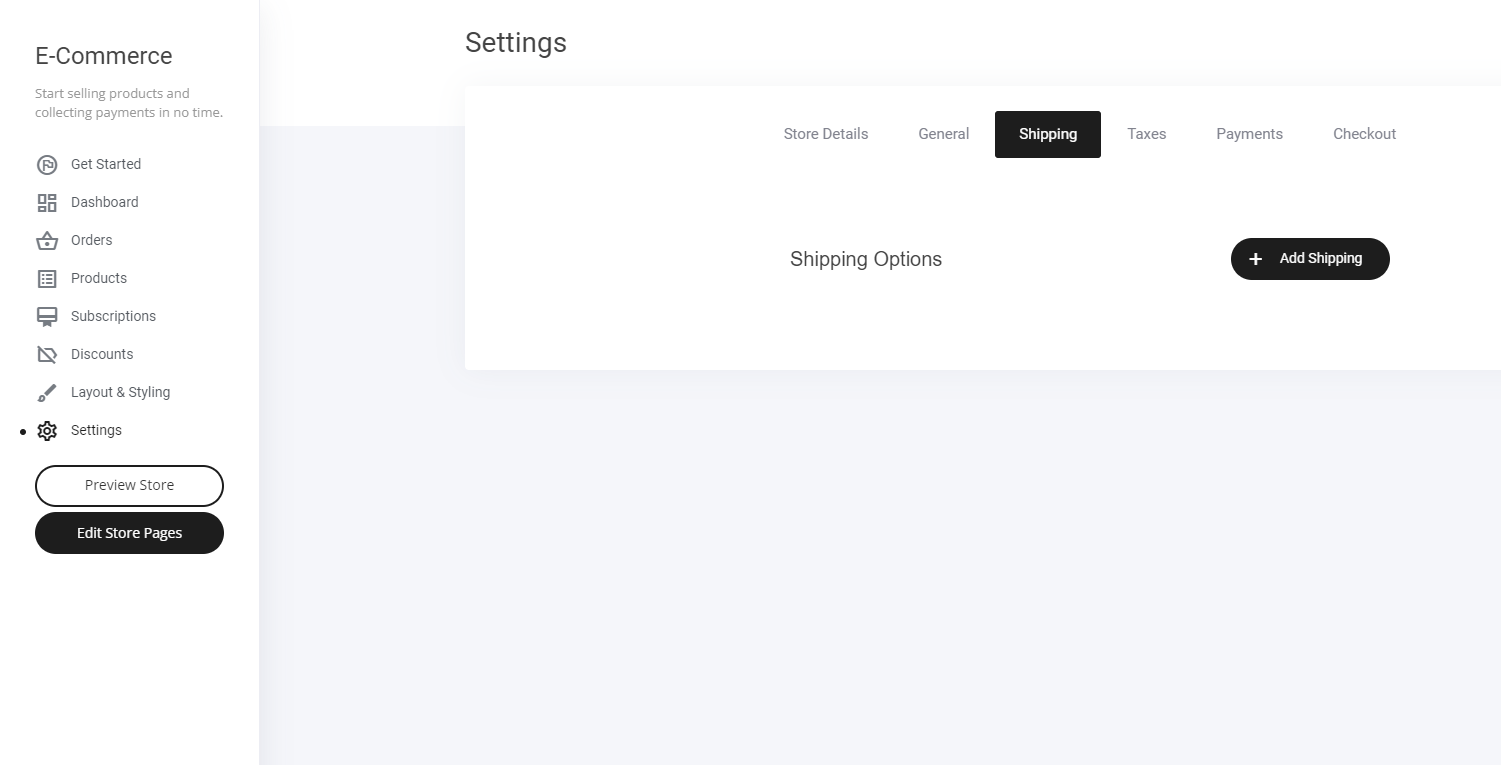The height and width of the screenshot is (765, 1501).
Task: Select the Shipping tab
Action: click(x=1048, y=134)
